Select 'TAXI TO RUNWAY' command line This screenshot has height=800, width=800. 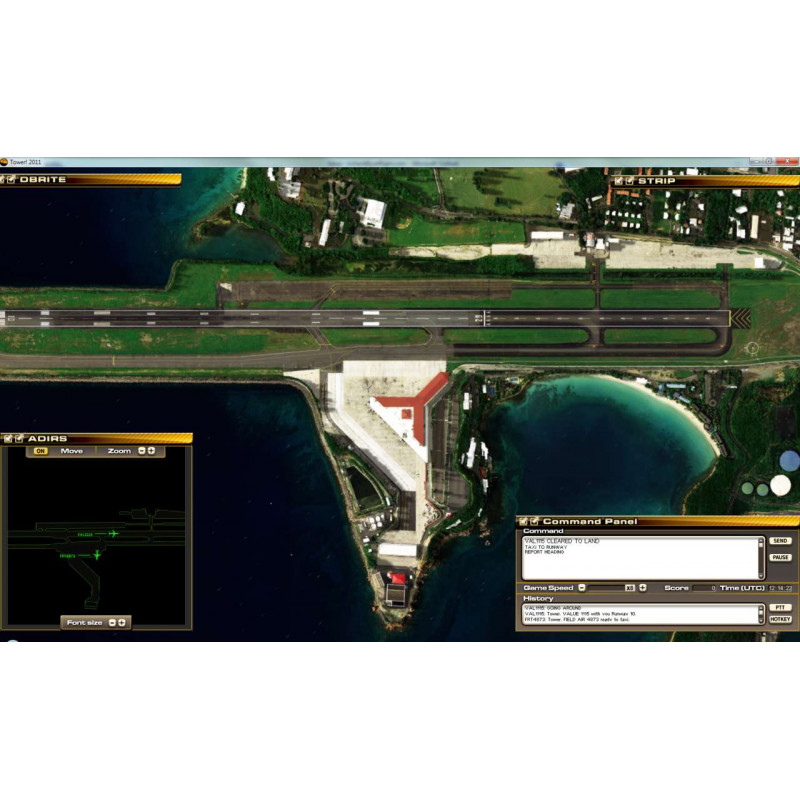click(x=545, y=547)
